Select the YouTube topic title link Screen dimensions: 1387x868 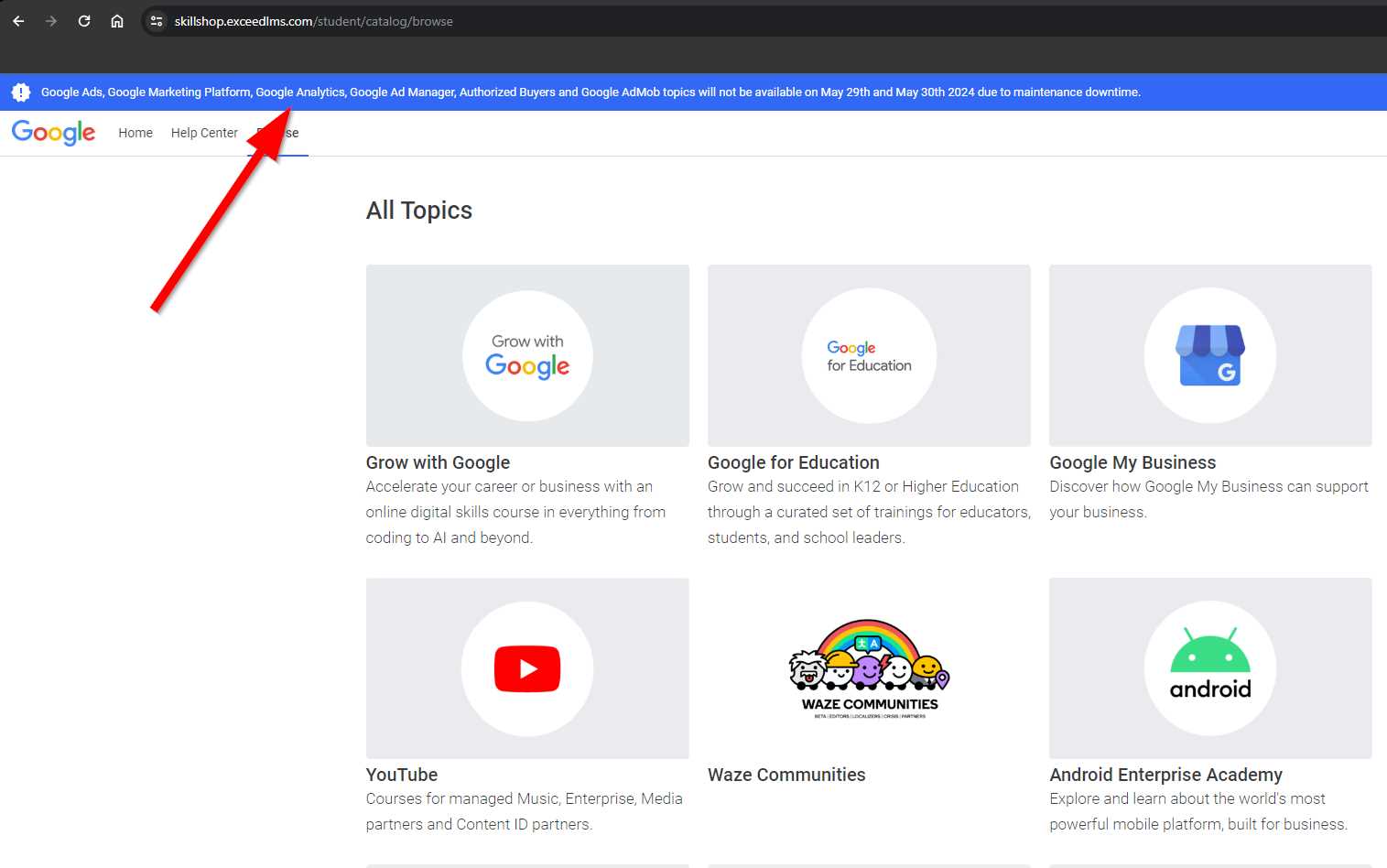pyautogui.click(x=402, y=775)
